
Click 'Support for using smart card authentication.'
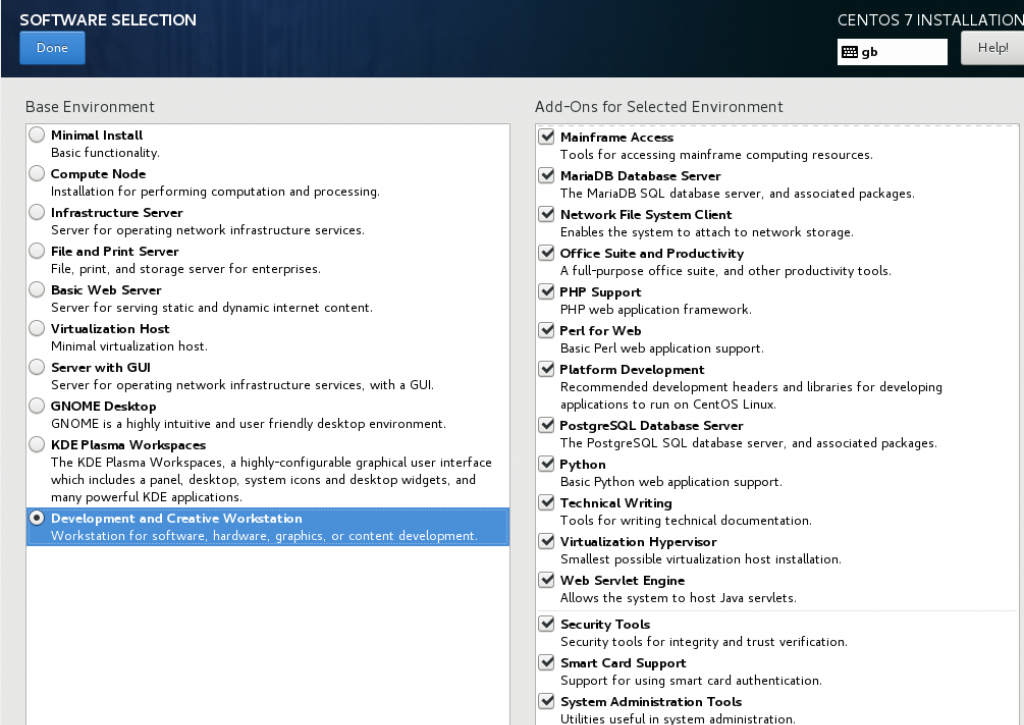click(691, 681)
